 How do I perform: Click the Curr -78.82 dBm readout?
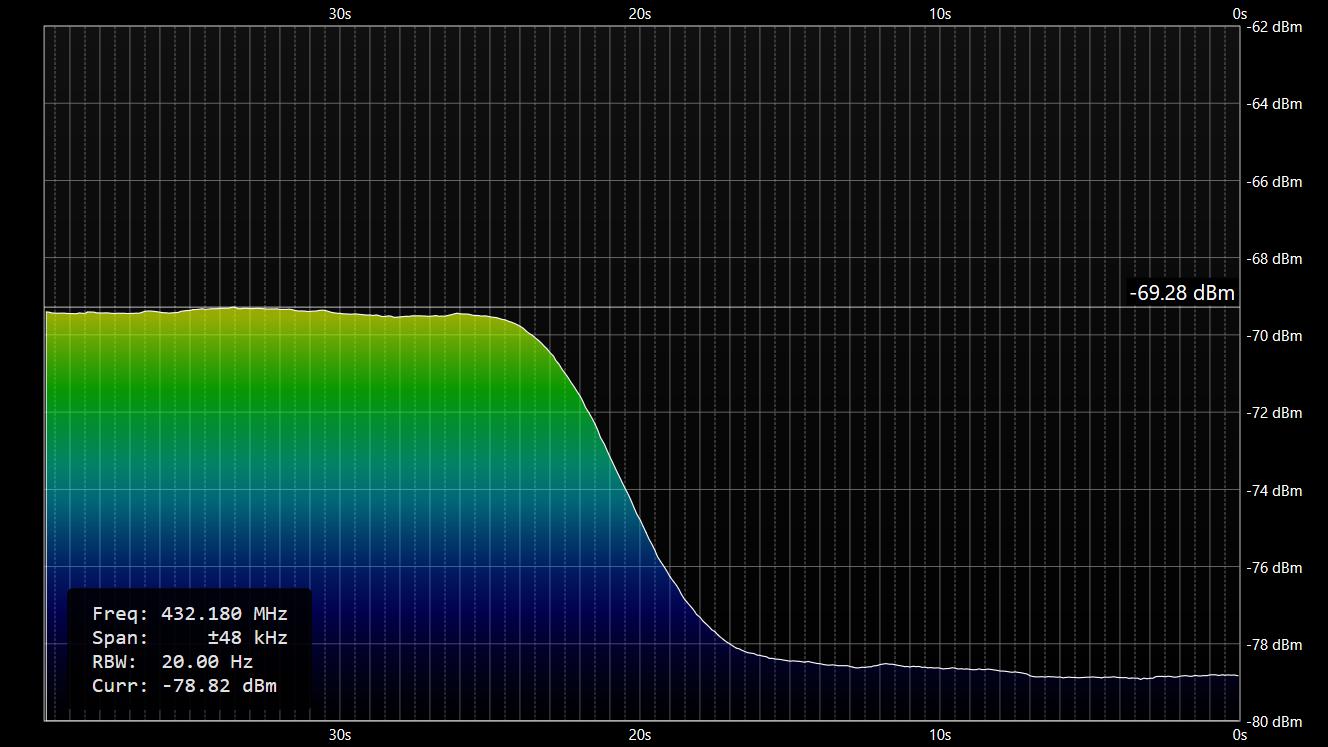(184, 686)
